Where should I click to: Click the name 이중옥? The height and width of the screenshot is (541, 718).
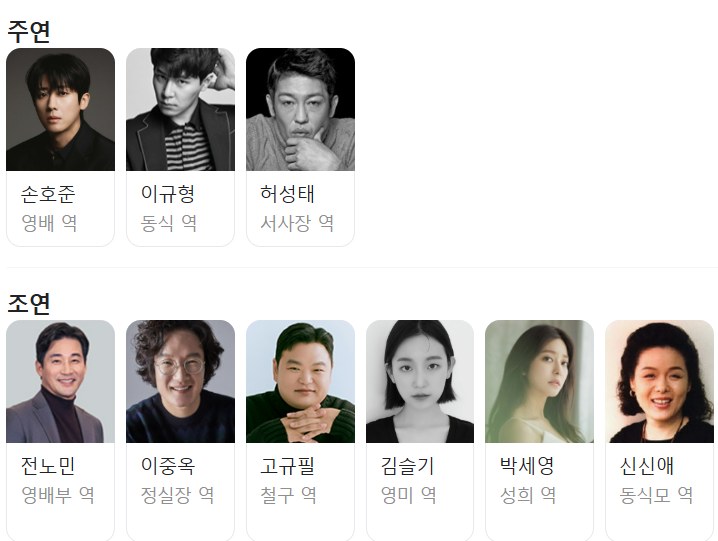[x=168, y=466]
